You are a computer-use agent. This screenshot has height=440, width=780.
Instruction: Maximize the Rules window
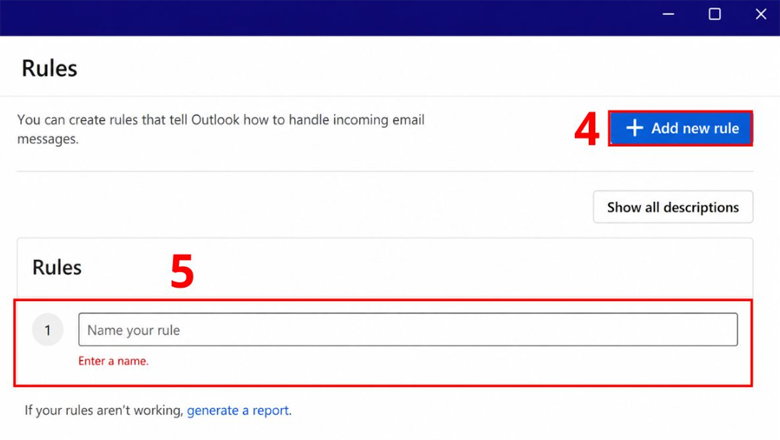(x=714, y=14)
